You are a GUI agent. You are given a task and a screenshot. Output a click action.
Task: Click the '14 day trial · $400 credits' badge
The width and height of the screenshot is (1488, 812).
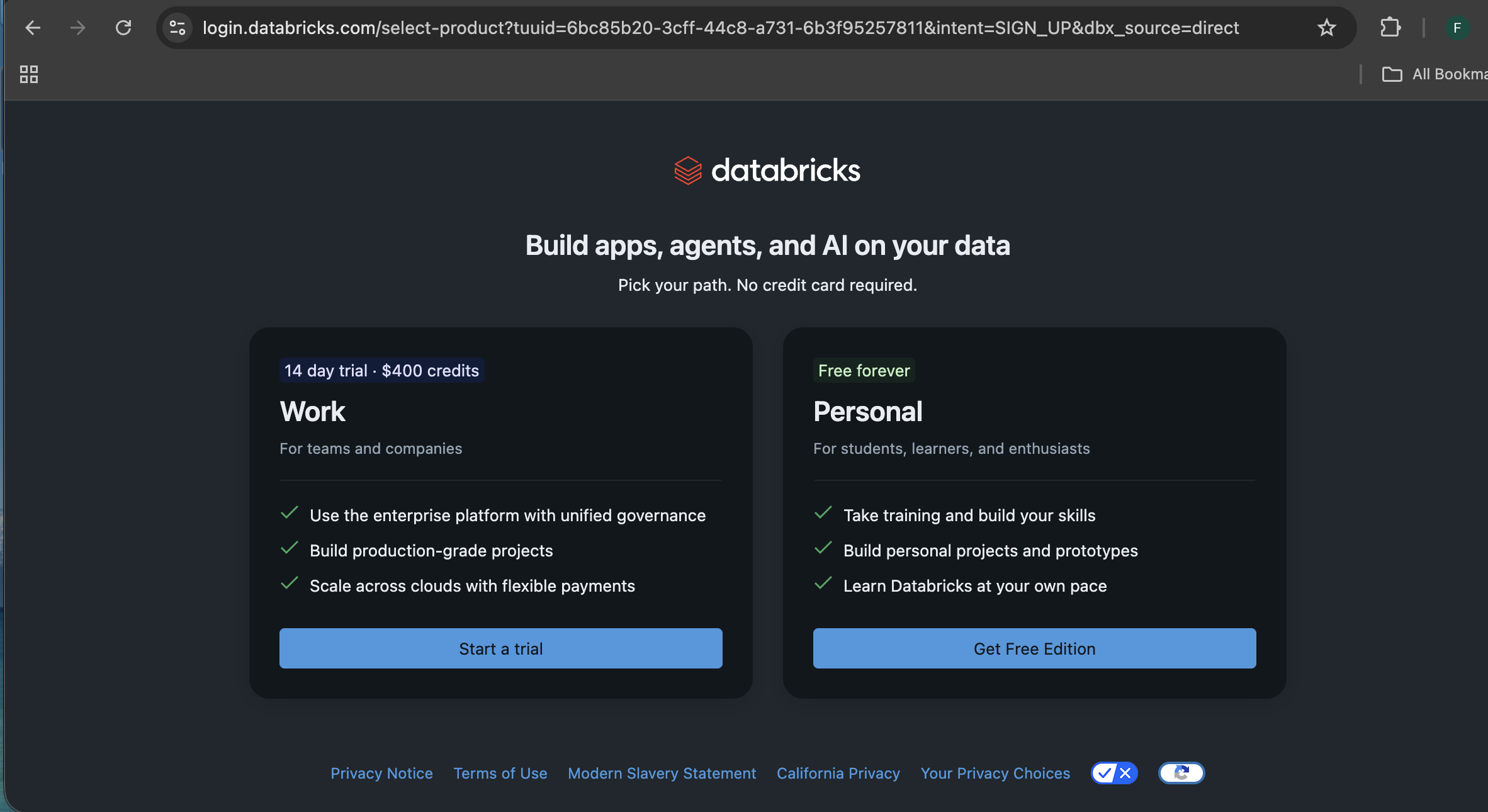tap(381, 370)
